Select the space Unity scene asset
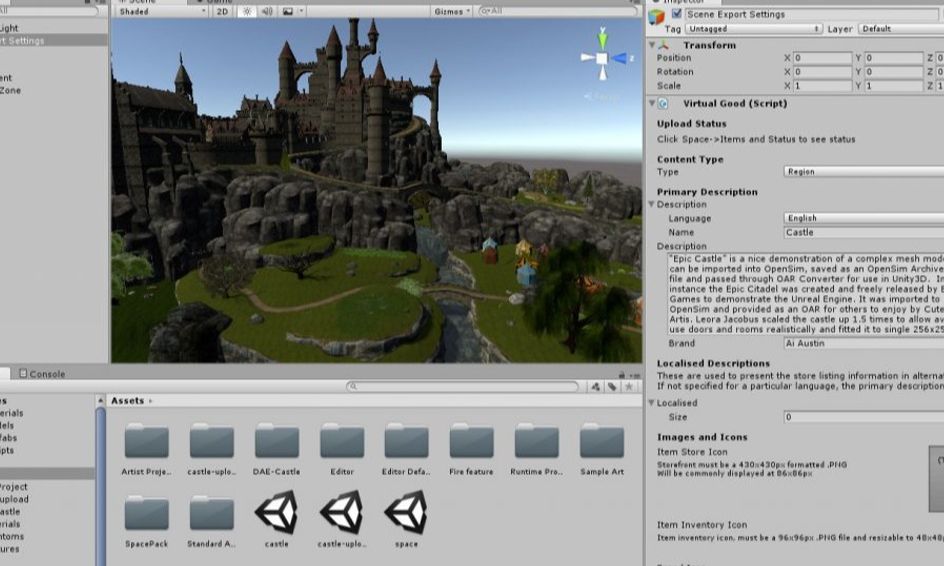944x566 pixels. [x=406, y=519]
